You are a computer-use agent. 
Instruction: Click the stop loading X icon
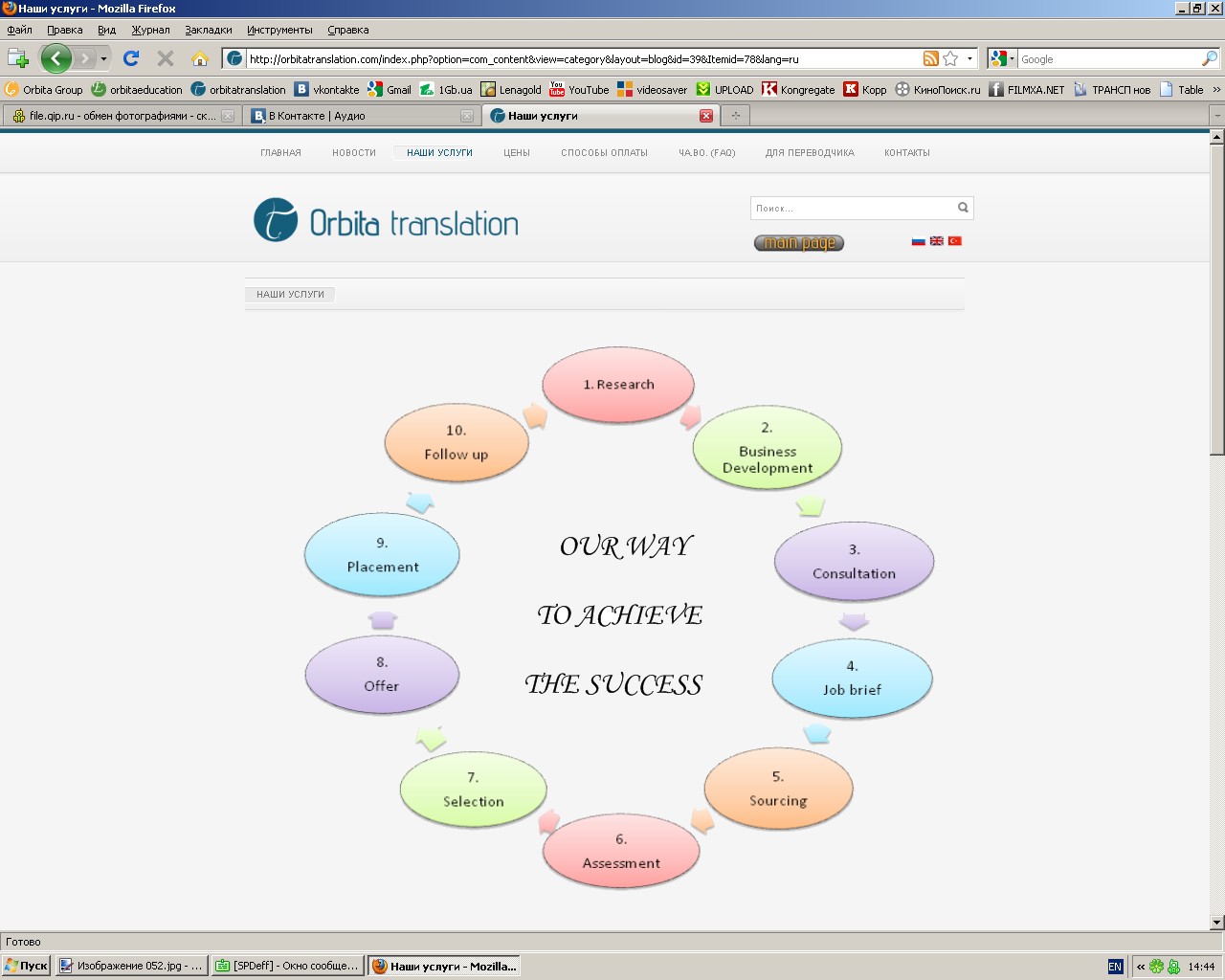coord(166,58)
